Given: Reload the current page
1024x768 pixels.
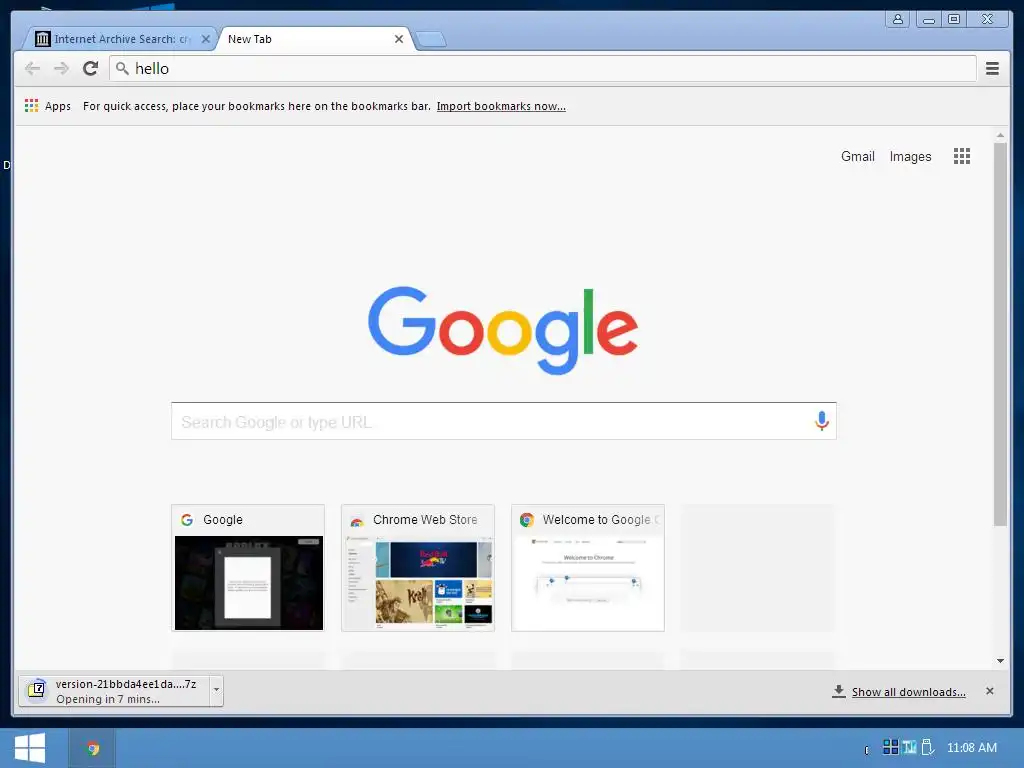Looking at the screenshot, I should (90, 69).
